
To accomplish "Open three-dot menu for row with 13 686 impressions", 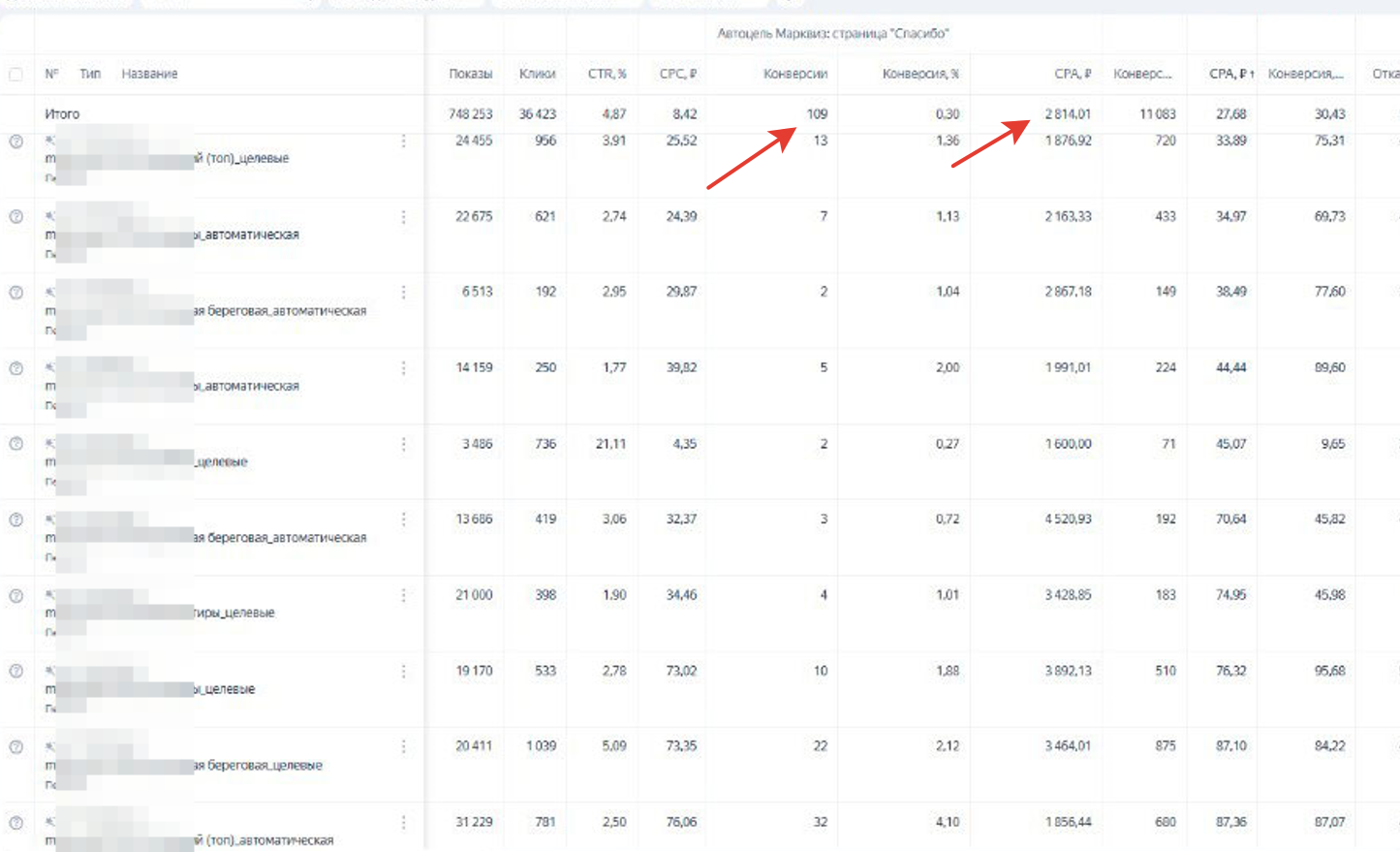I will 403,520.
